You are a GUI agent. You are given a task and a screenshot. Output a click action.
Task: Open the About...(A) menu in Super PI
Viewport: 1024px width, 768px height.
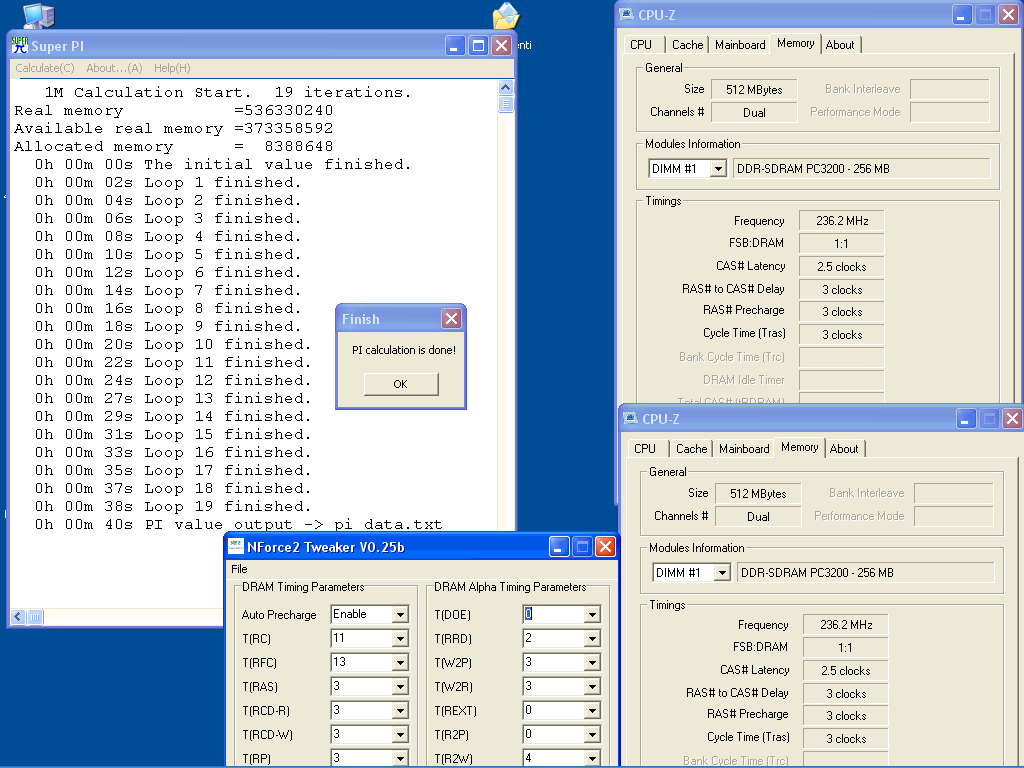click(x=114, y=68)
